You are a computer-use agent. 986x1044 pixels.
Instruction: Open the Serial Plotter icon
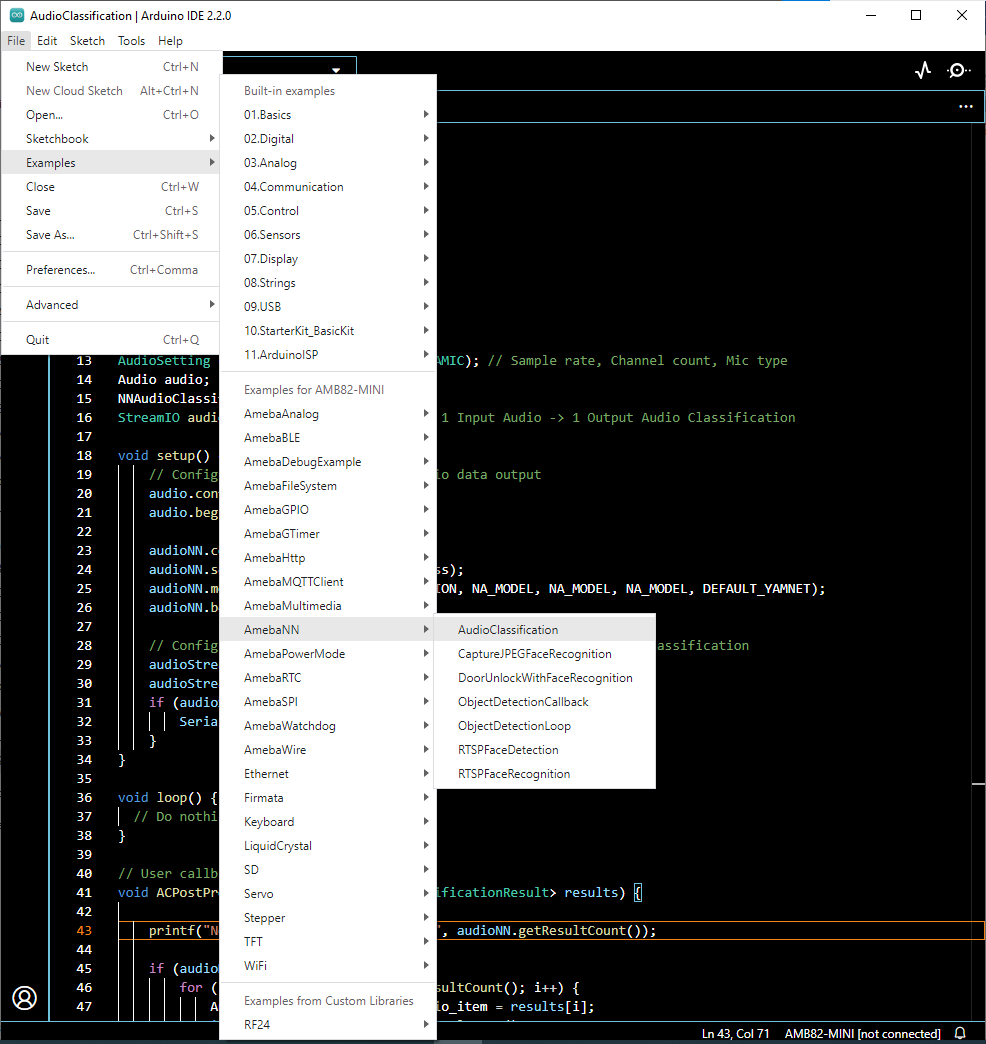[x=923, y=70]
